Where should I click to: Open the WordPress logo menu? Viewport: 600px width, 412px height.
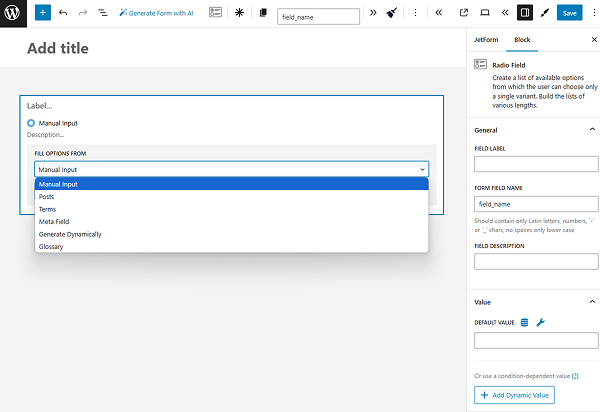(x=13, y=13)
